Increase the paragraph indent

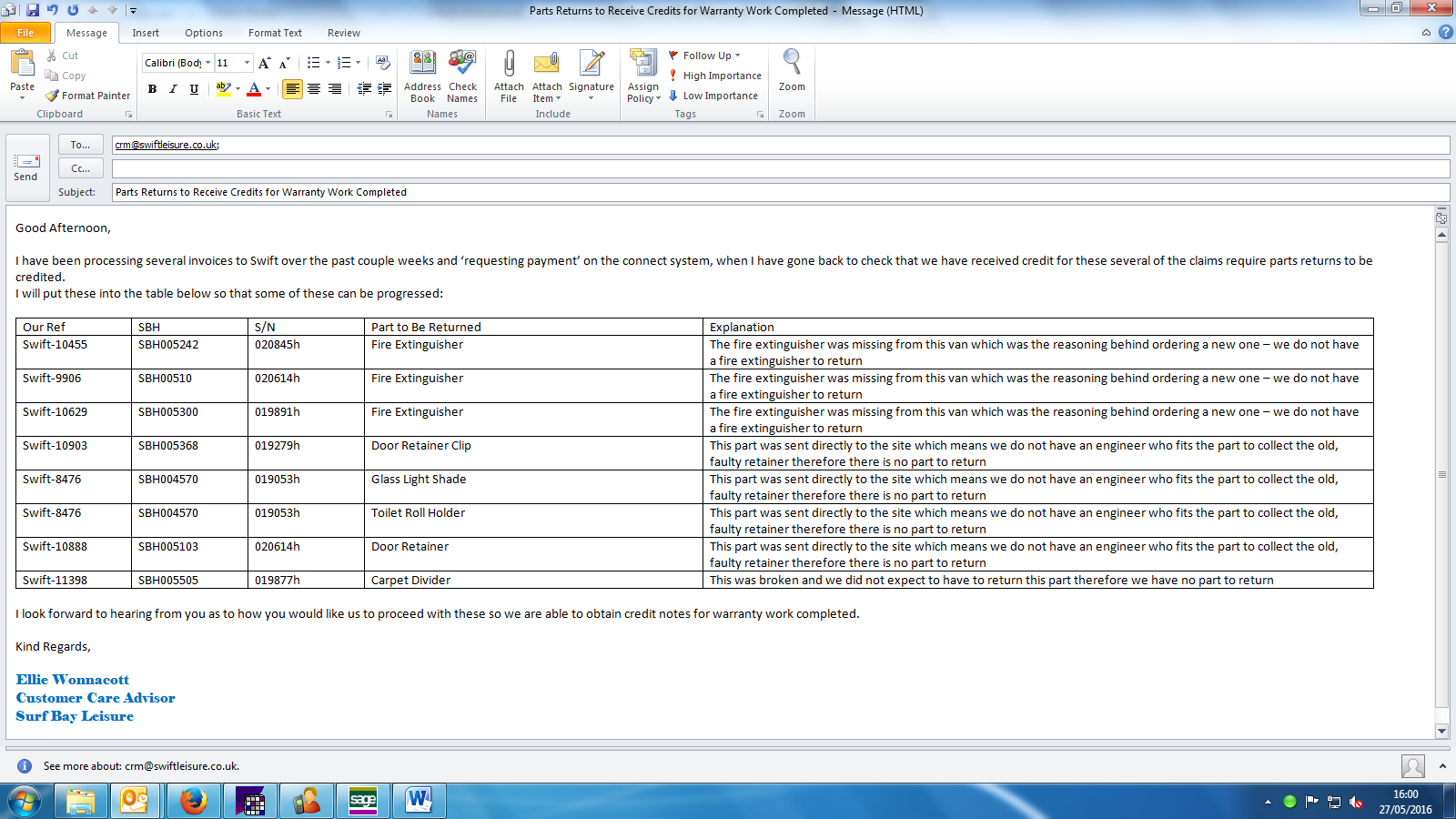tap(384, 88)
